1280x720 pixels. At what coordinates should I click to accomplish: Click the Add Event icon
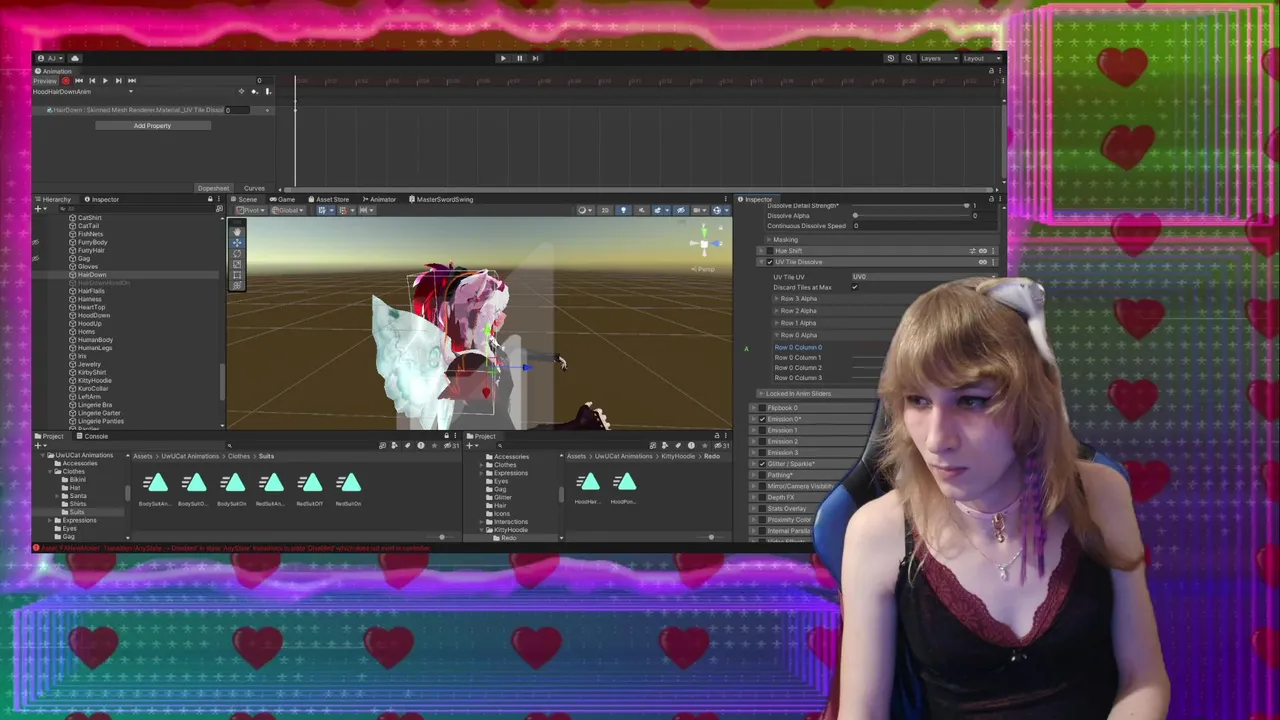[267, 92]
